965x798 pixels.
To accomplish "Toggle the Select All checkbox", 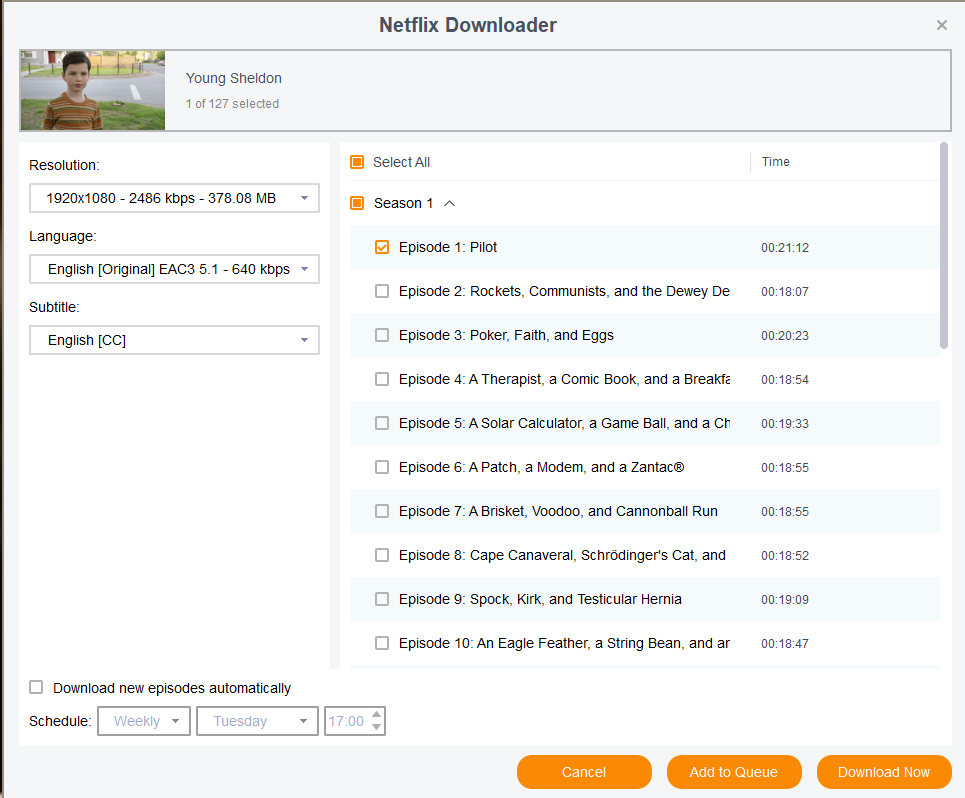I will point(357,162).
